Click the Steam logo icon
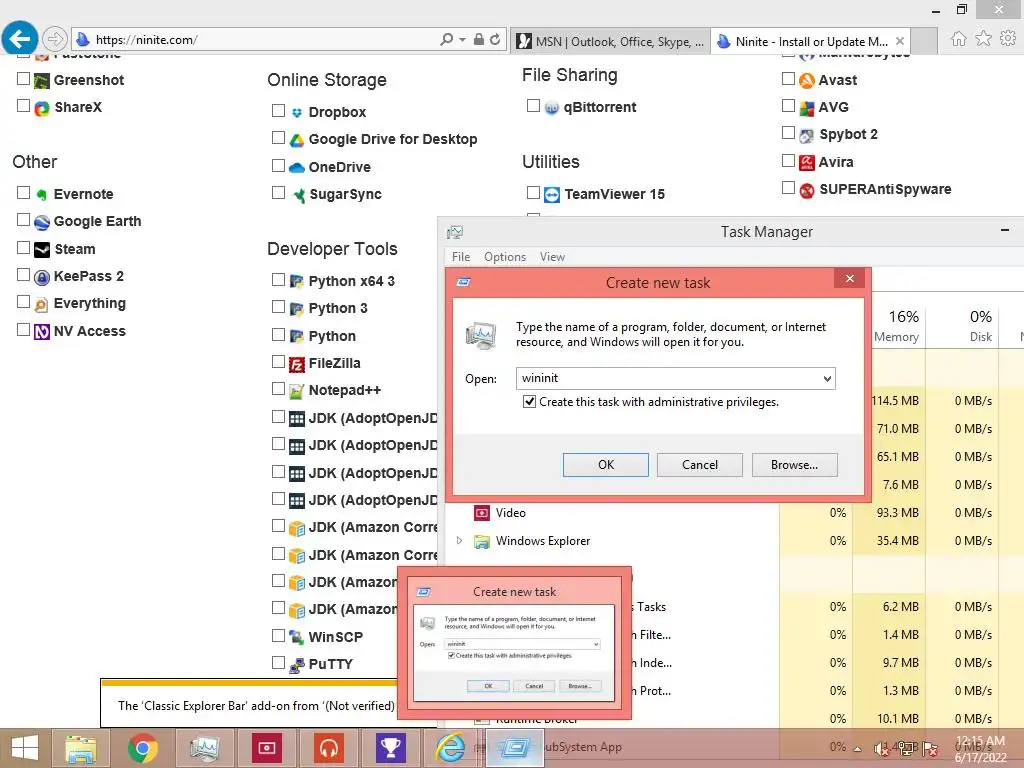Viewport: 1024px width, 768px height. click(42, 249)
